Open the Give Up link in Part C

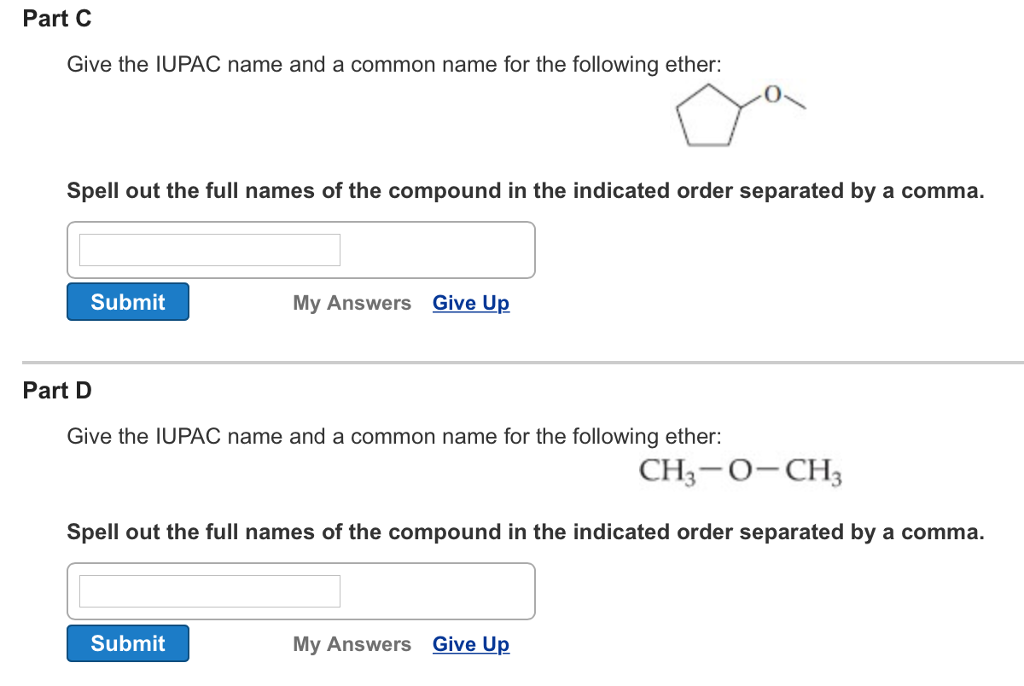point(470,302)
